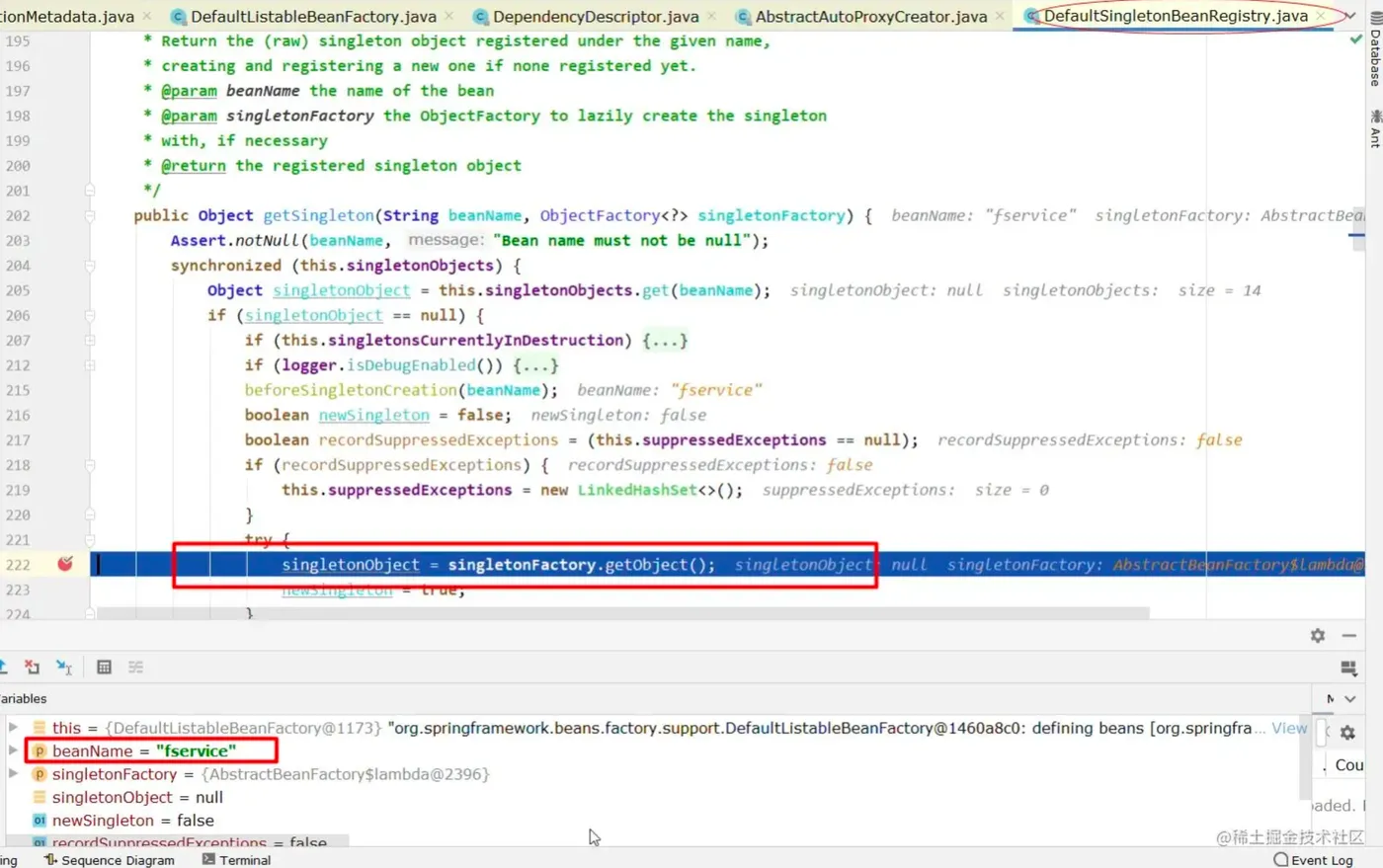The width and height of the screenshot is (1383, 868).
Task: Click the Trace Current Stream Chain icon
Action: [x=136, y=668]
